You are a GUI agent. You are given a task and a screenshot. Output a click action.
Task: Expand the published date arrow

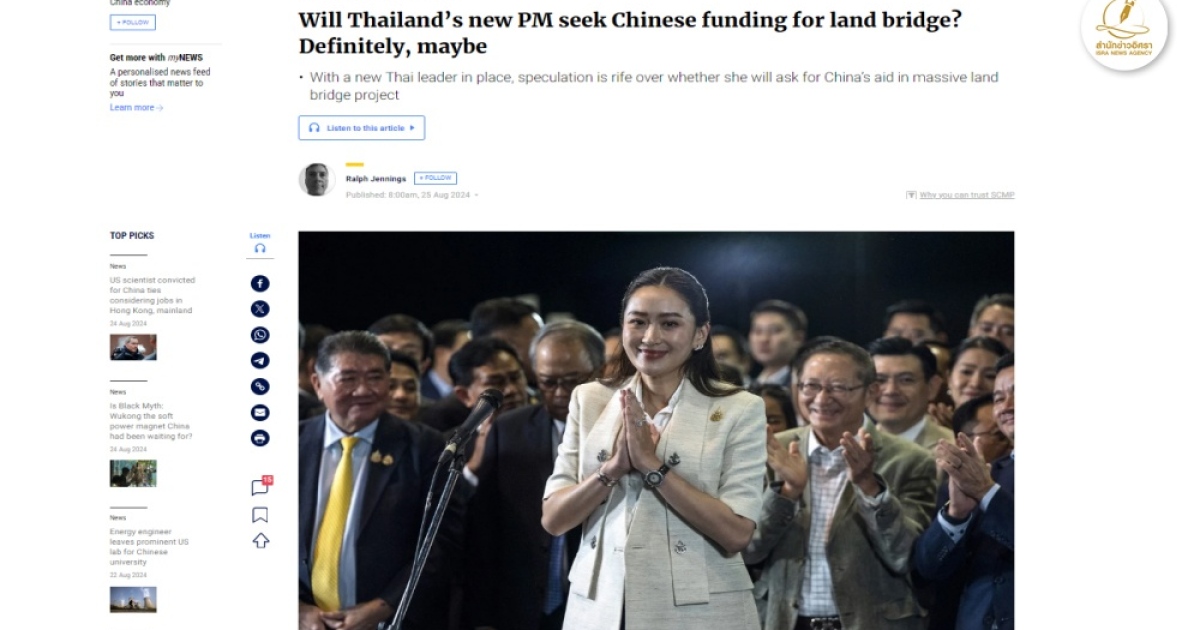point(476,195)
